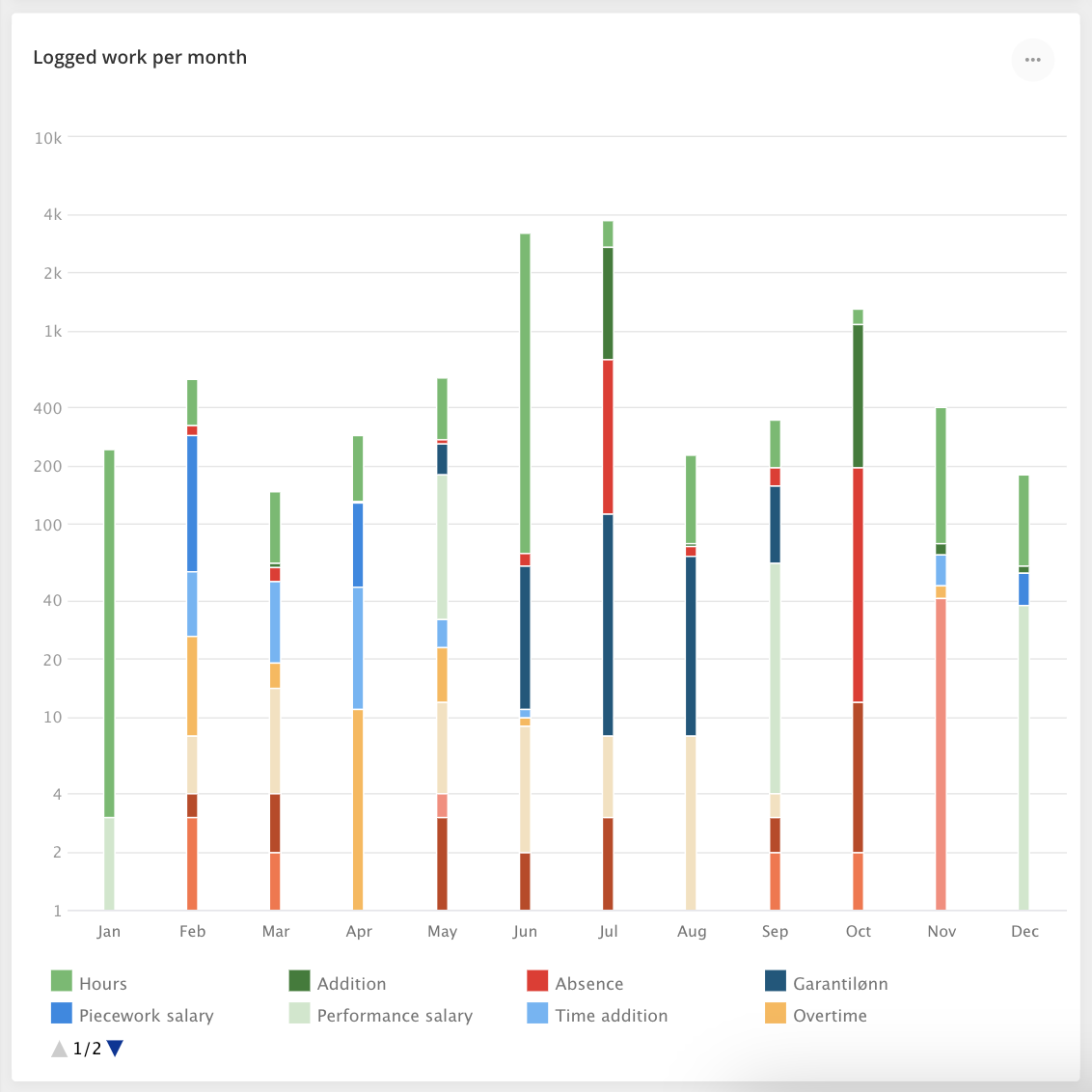Click the orange Overtime segment in Apr bar
Image resolution: width=1092 pixels, height=1092 pixels.
pos(358,809)
